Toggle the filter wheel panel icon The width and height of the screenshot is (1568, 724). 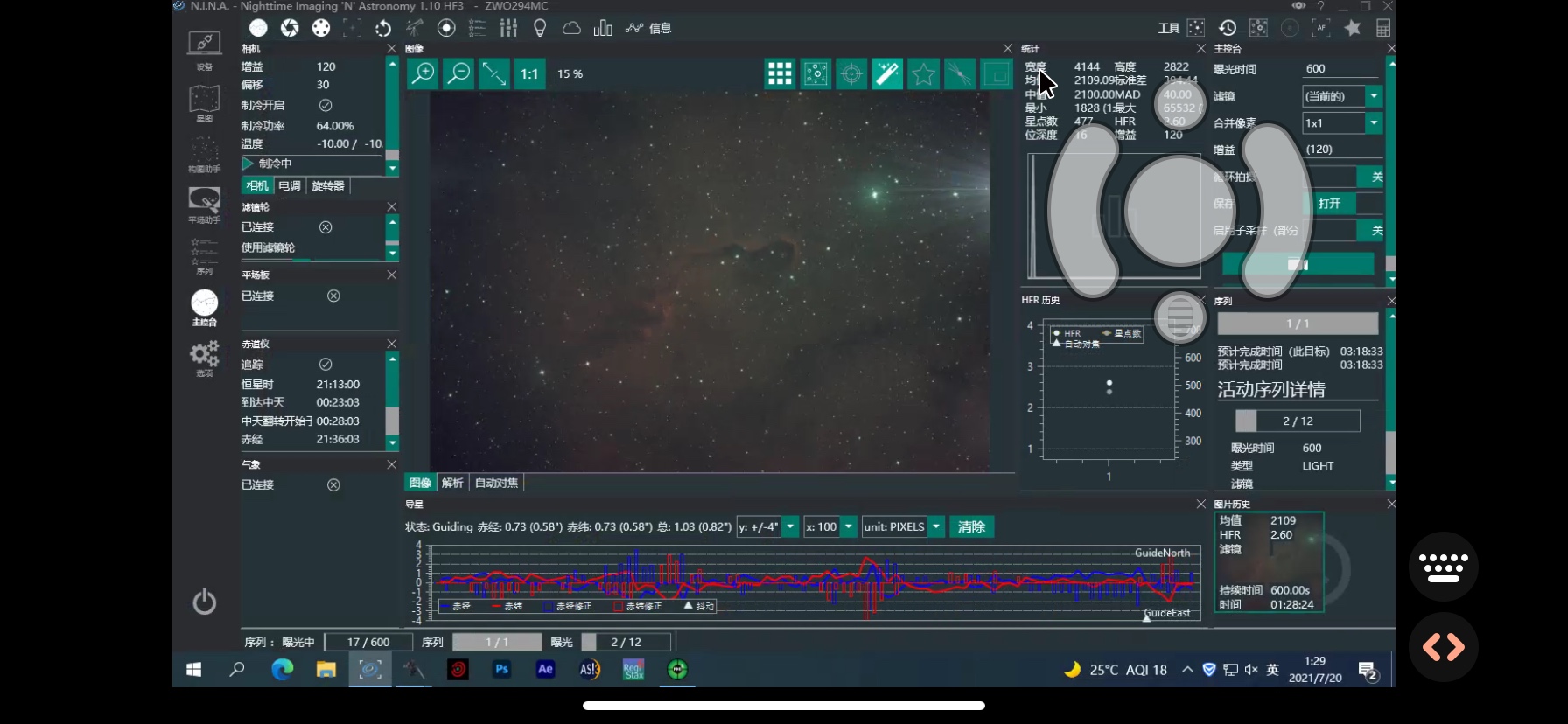(x=321, y=28)
